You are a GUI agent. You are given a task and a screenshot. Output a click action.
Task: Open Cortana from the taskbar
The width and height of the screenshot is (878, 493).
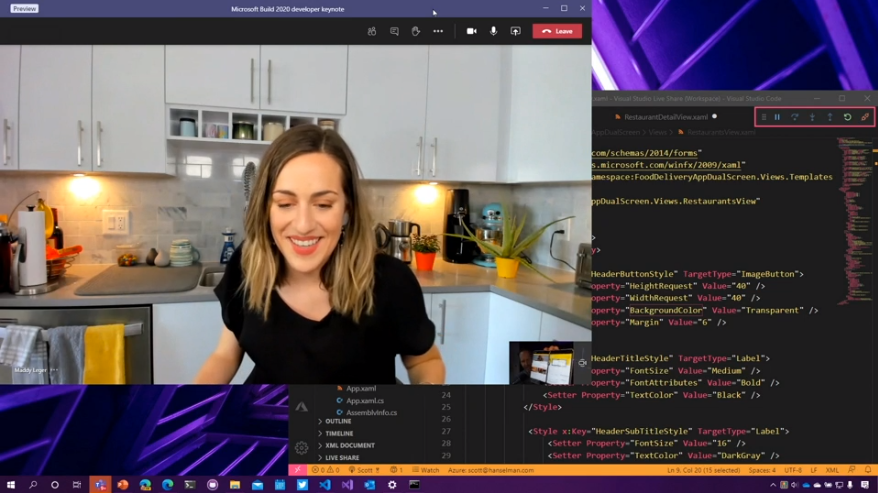55,485
